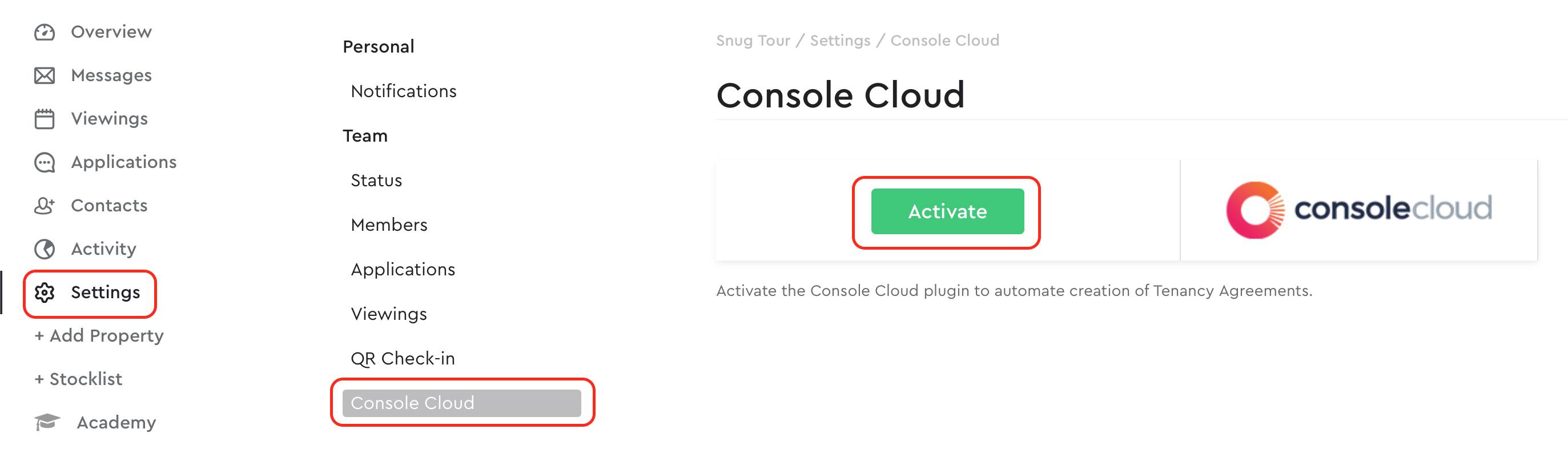Select Console Cloud in the settings menu
Screen dimensions: 1568x465
(461, 403)
